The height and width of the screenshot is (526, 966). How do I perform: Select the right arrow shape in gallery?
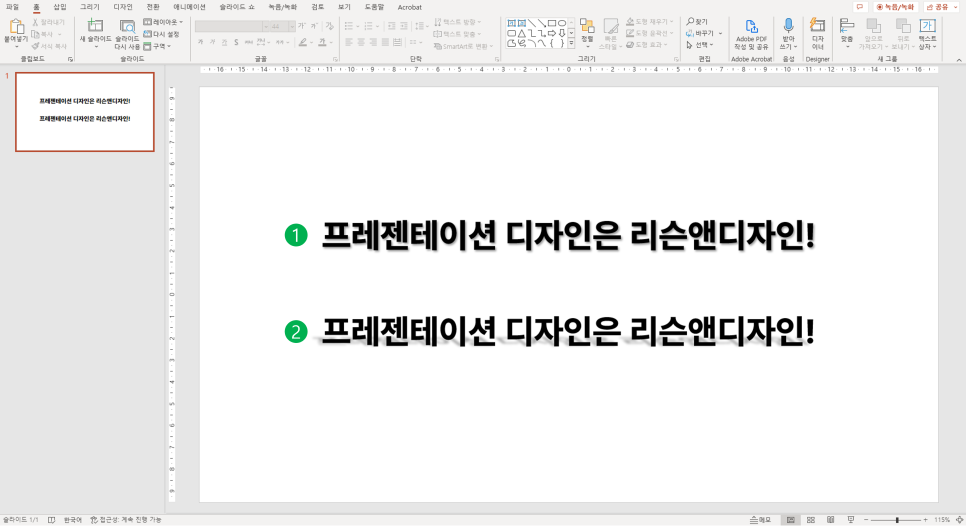point(552,33)
